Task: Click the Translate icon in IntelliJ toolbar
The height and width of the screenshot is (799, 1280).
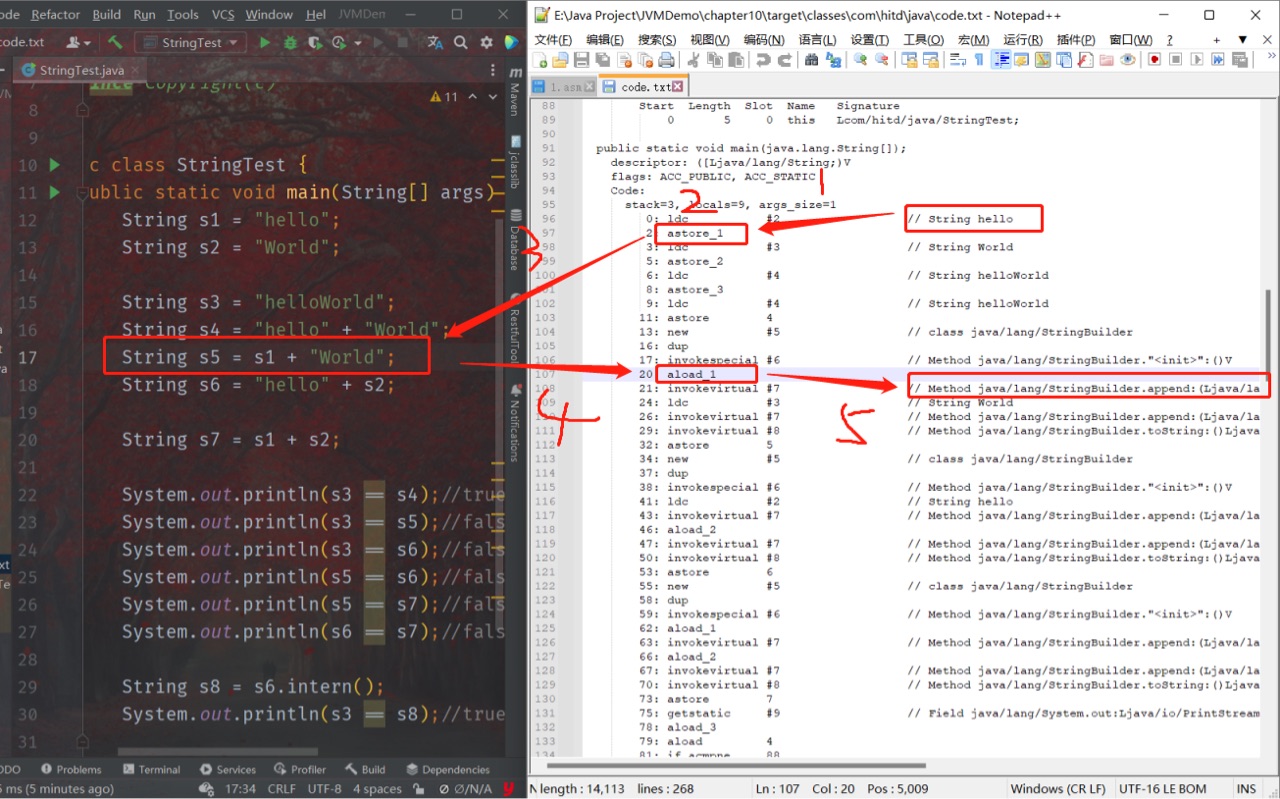Action: (435, 43)
